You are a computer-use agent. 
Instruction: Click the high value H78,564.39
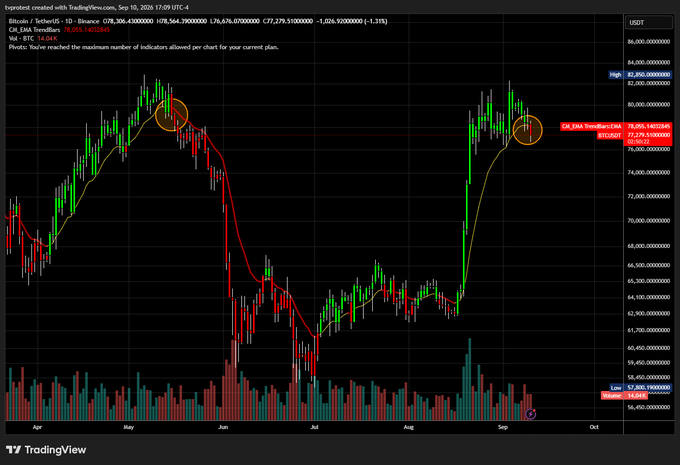click(181, 21)
